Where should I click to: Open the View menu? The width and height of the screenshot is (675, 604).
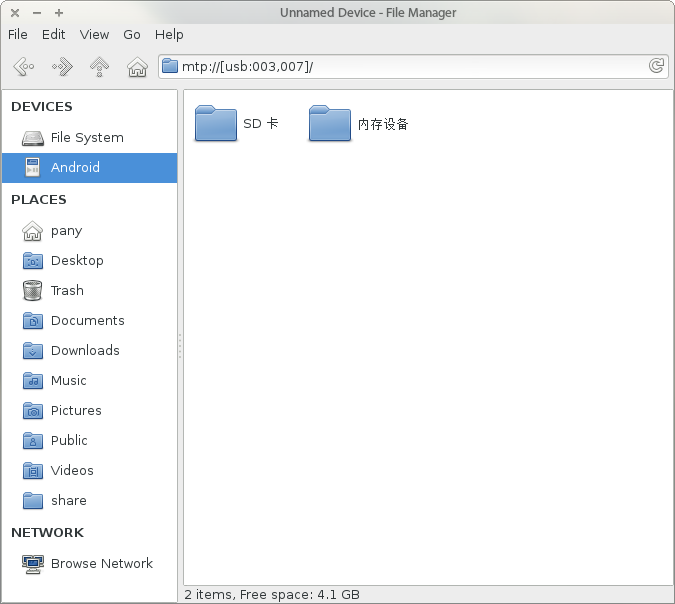click(94, 34)
